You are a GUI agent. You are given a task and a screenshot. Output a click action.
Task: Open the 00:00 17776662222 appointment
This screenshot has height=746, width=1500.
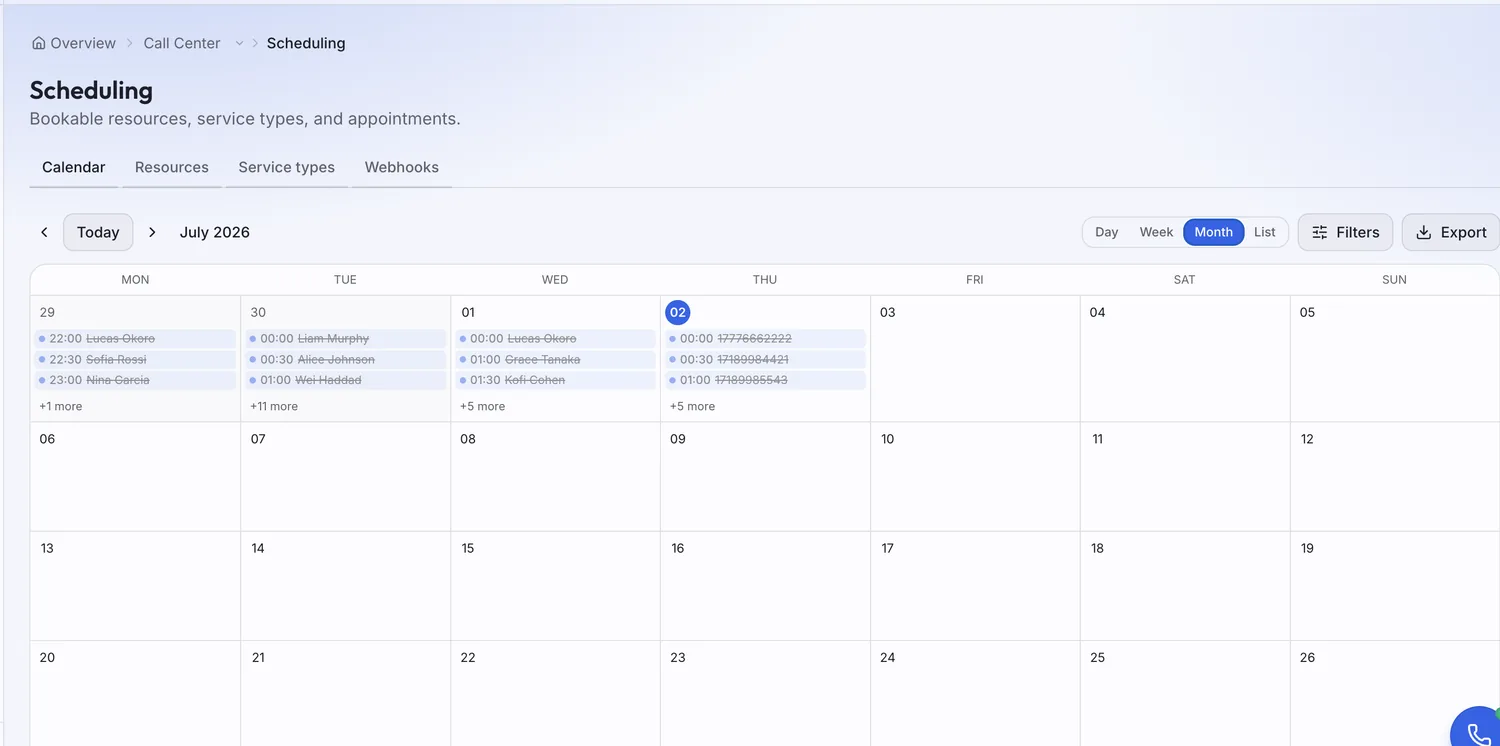pyautogui.click(x=766, y=339)
